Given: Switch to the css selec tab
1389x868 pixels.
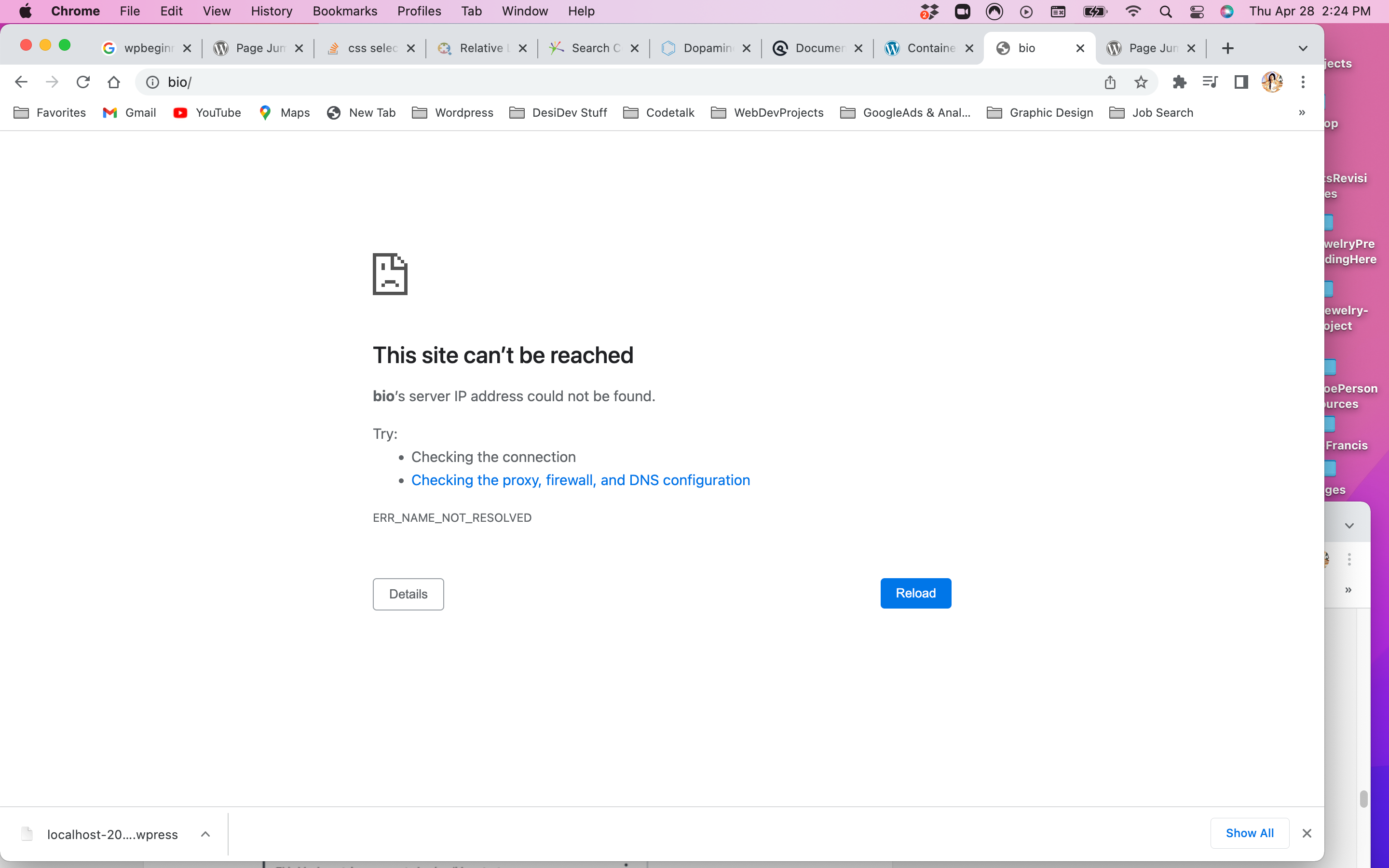Looking at the screenshot, I should tap(371, 48).
